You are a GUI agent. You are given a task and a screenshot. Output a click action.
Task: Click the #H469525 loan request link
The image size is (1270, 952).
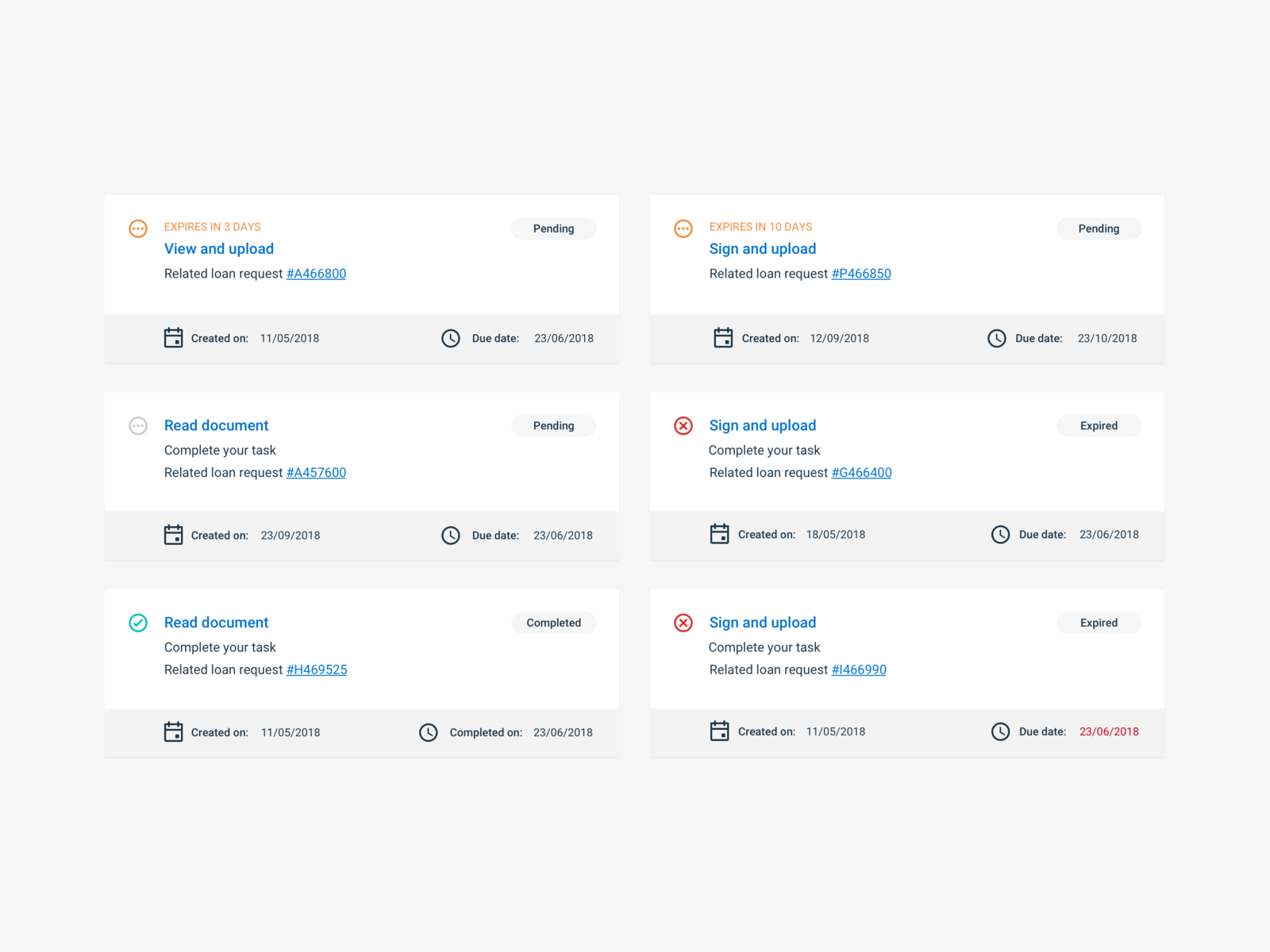316,669
